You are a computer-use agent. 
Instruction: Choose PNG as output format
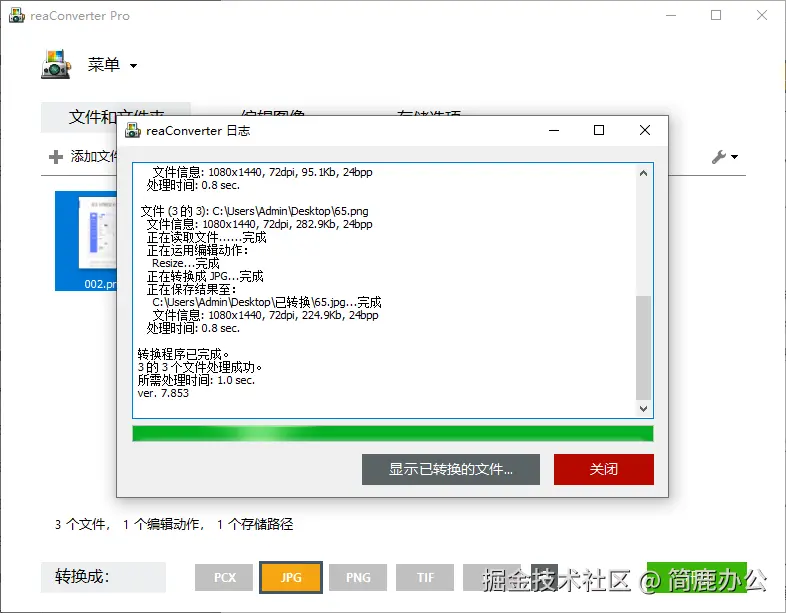click(358, 577)
